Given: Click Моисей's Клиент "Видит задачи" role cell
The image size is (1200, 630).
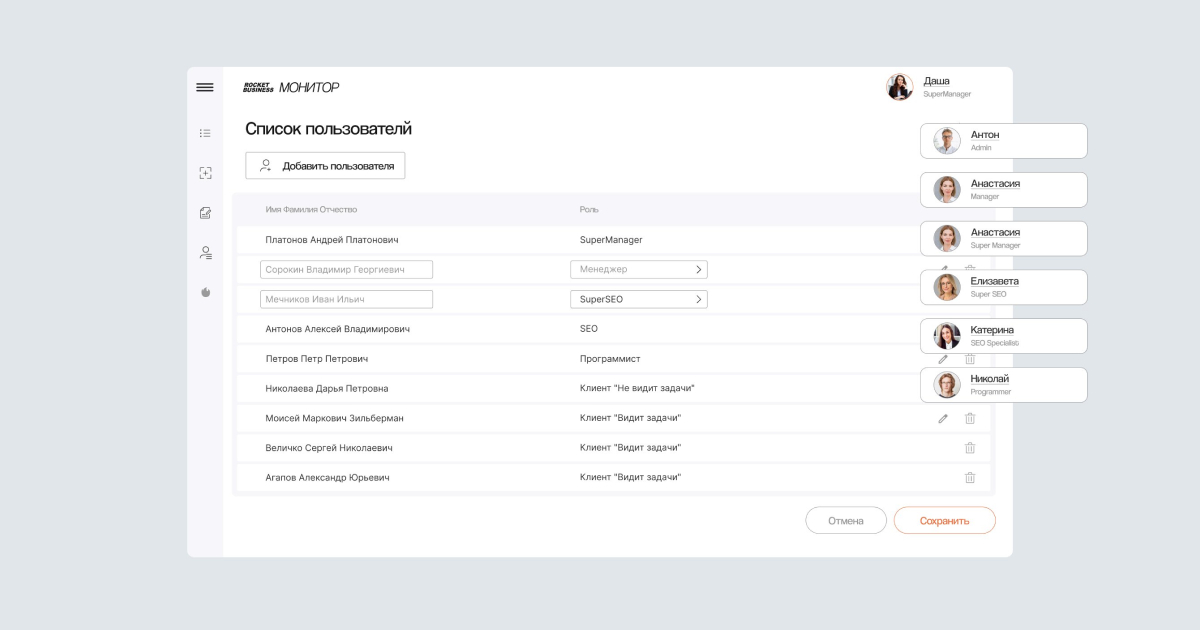Looking at the screenshot, I should click(631, 418).
